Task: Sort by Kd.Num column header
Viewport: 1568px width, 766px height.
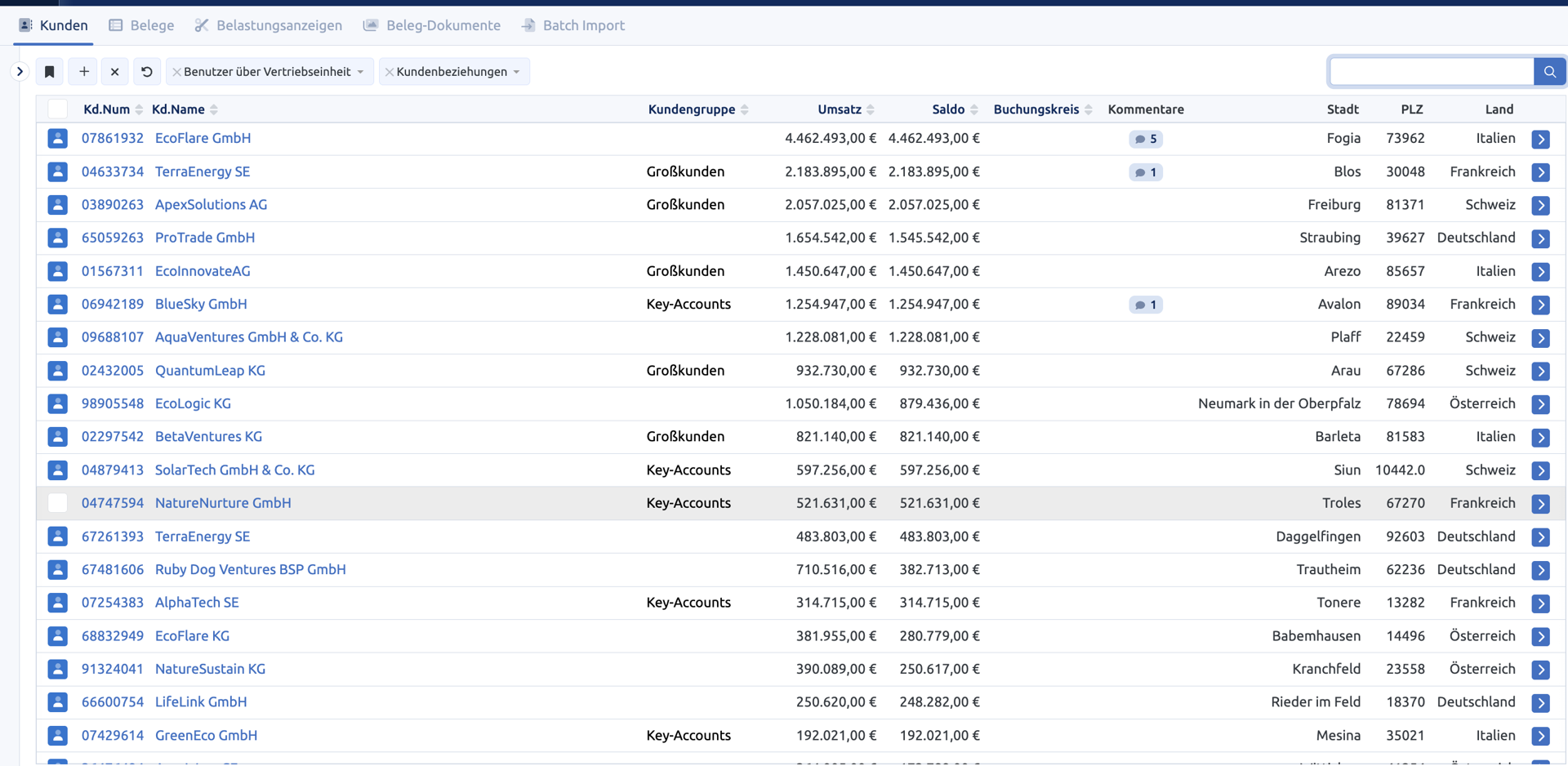Action: (113, 109)
